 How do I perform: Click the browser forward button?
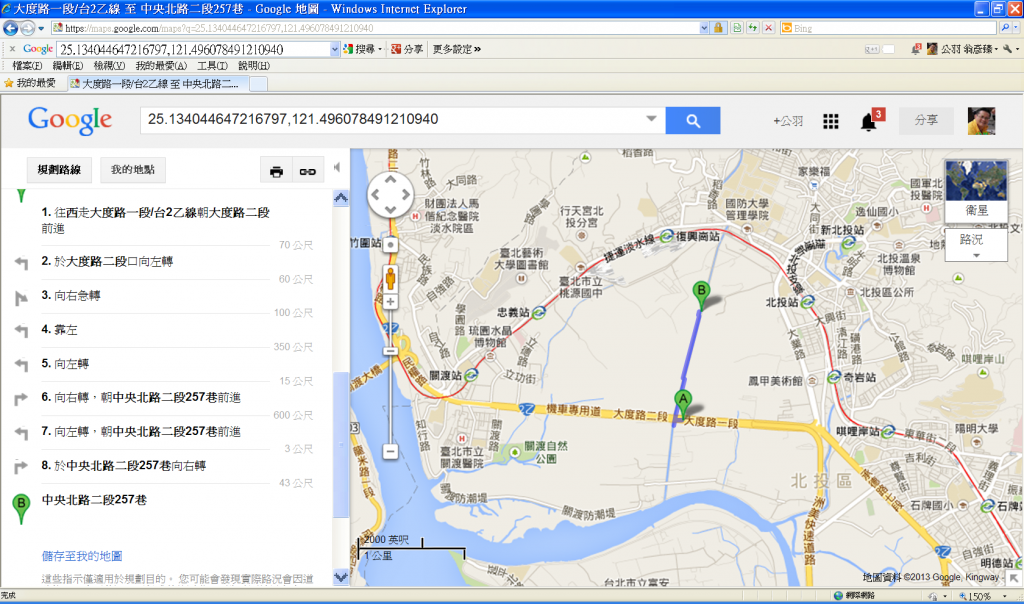tap(27, 28)
